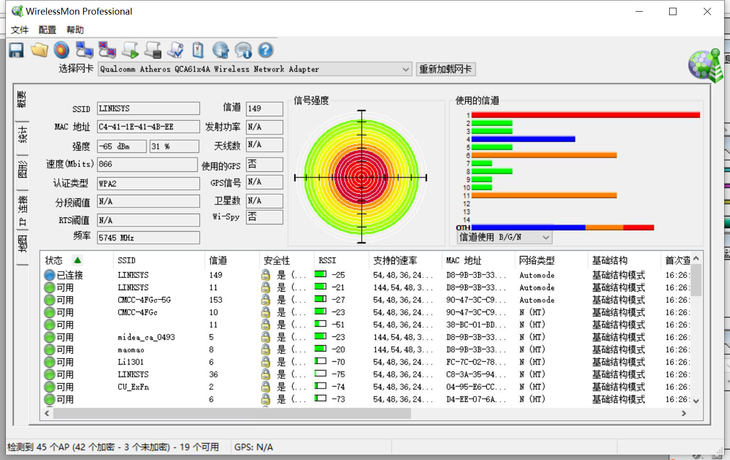Click the green status icon for CU_ExFn row

click(49, 387)
